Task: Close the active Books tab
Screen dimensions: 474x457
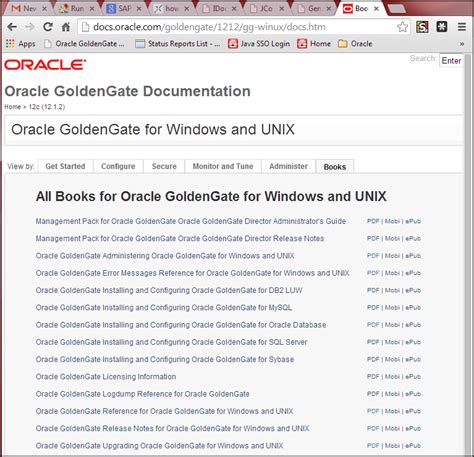Action: pyautogui.click(x=376, y=9)
